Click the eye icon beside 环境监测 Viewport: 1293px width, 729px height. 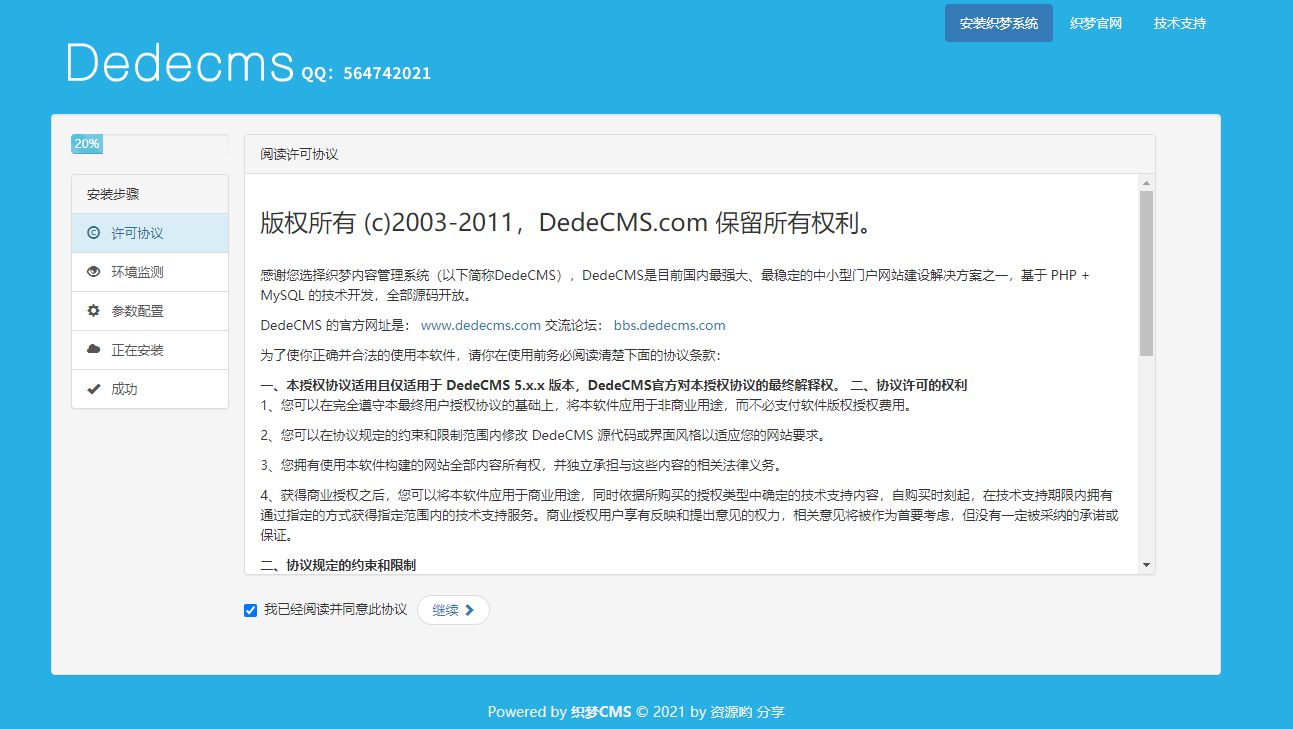click(94, 272)
